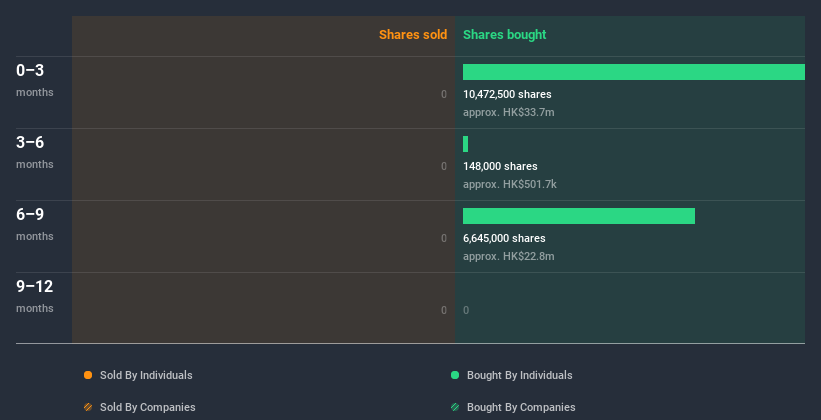
Task: Click the approx. HK$33.7m amount
Action: (508, 112)
